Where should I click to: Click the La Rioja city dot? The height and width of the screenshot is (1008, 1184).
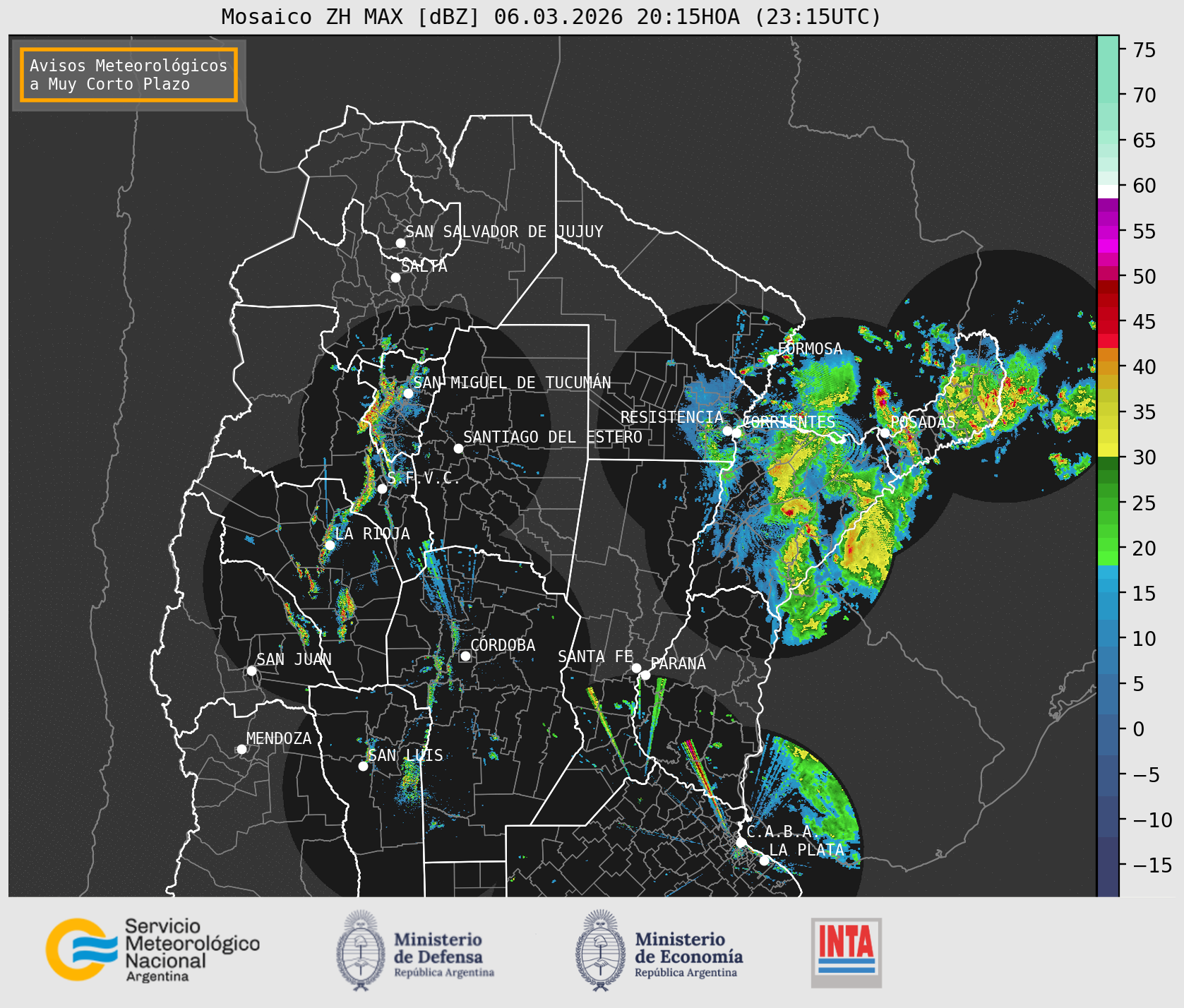pyautogui.click(x=330, y=545)
